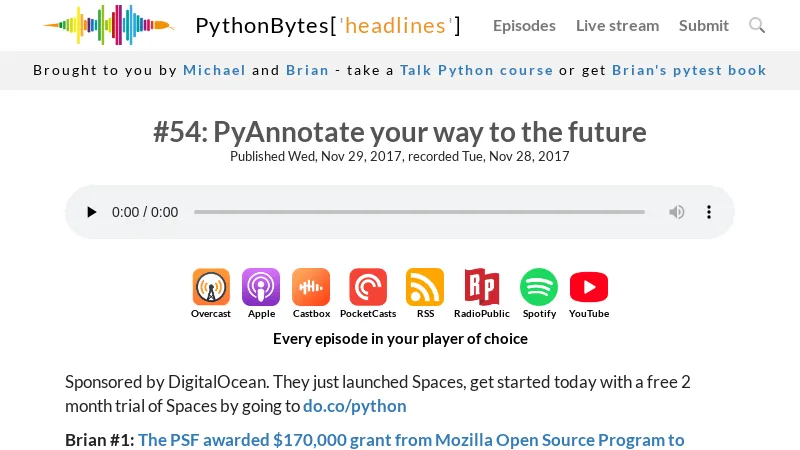
Task: Click the search magnifier icon
Action: tap(757, 25)
